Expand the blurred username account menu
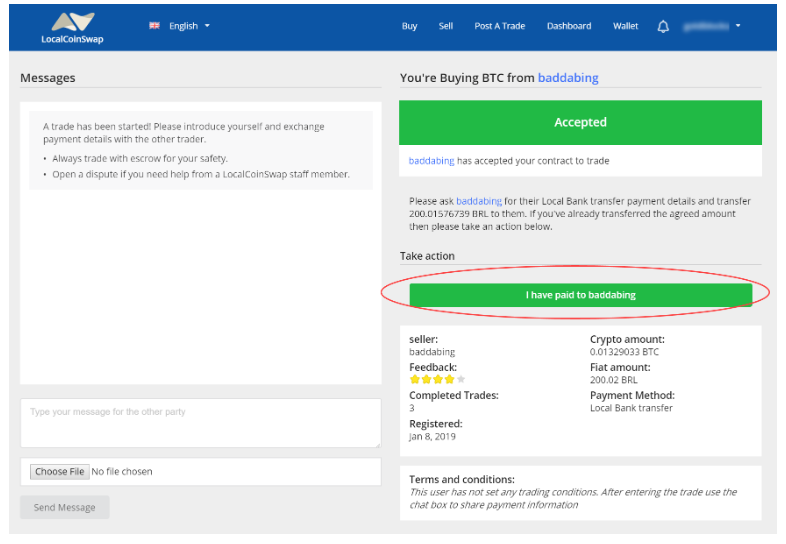 click(712, 26)
